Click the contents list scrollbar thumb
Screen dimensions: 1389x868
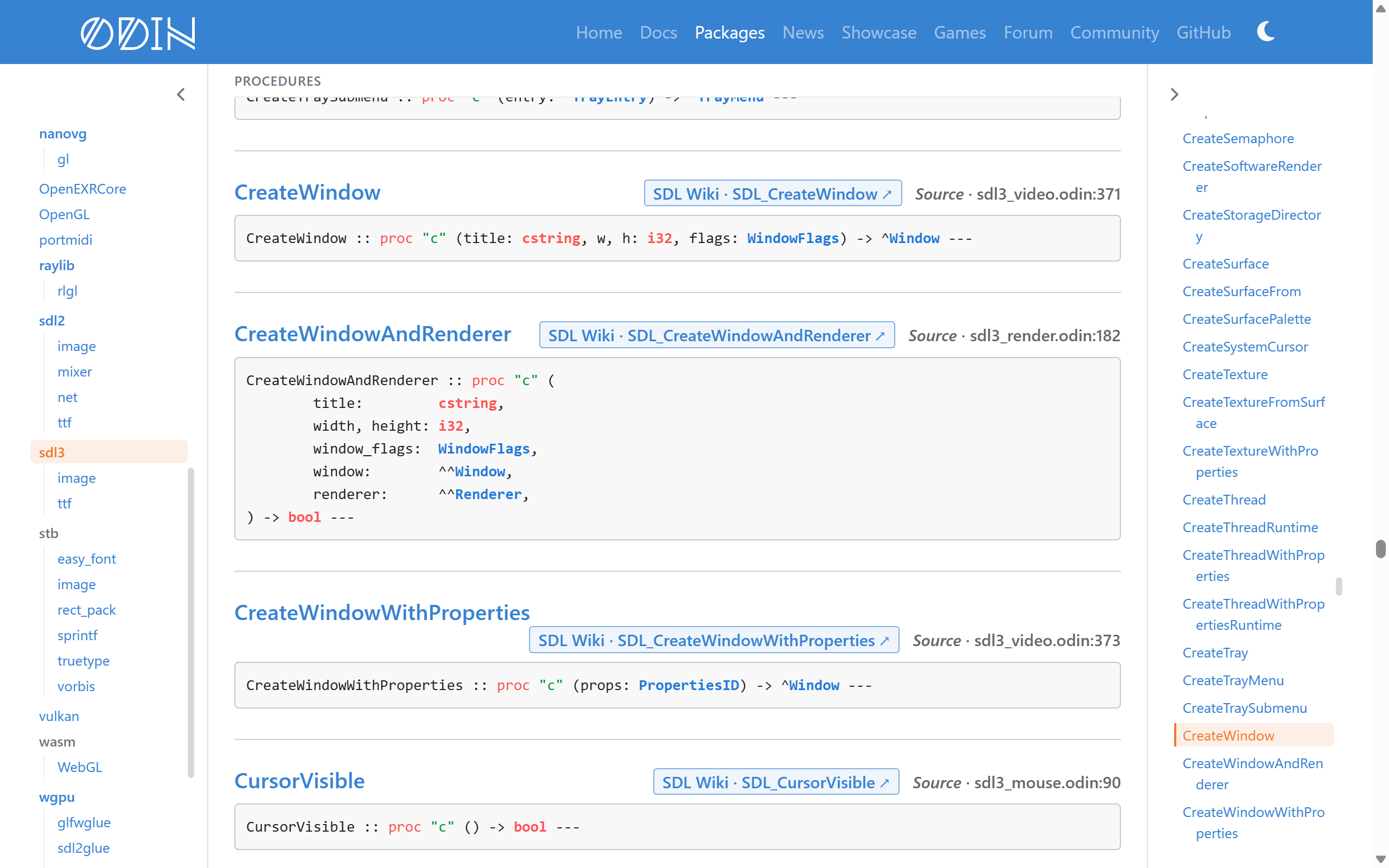1339,585
